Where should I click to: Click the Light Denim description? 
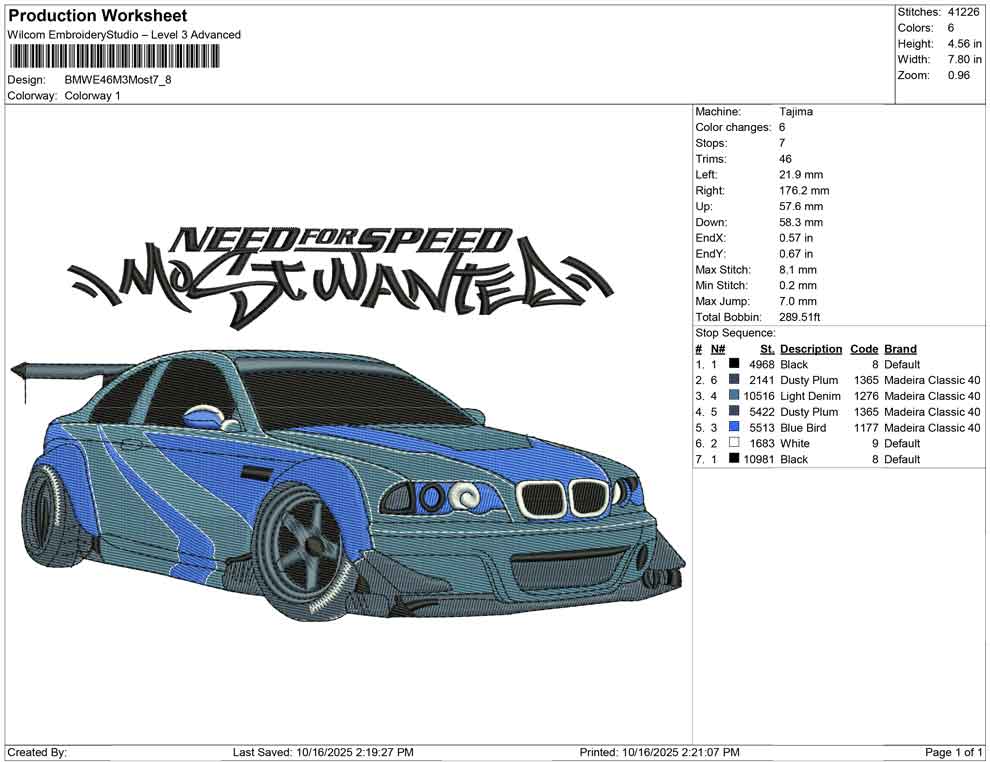810,396
